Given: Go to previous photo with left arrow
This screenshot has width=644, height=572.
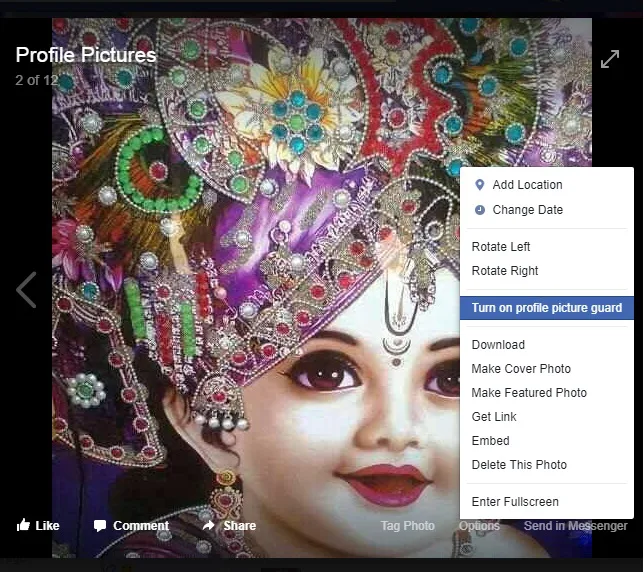Looking at the screenshot, I should 26,290.
